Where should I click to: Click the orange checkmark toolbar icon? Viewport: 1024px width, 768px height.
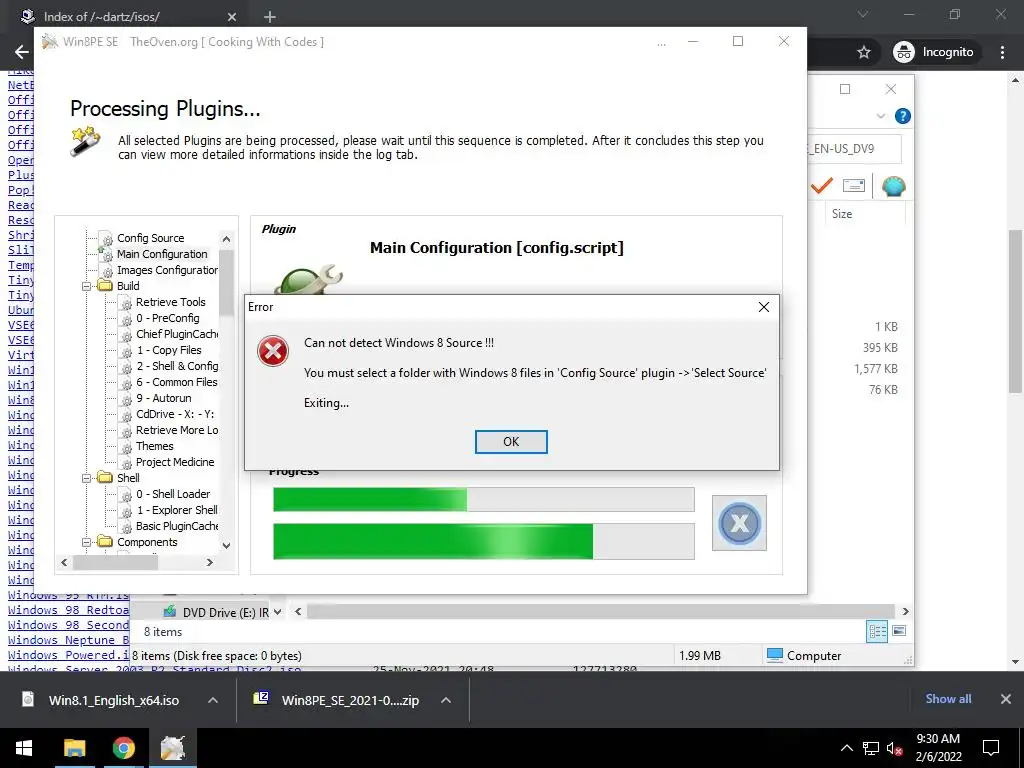[x=822, y=186]
